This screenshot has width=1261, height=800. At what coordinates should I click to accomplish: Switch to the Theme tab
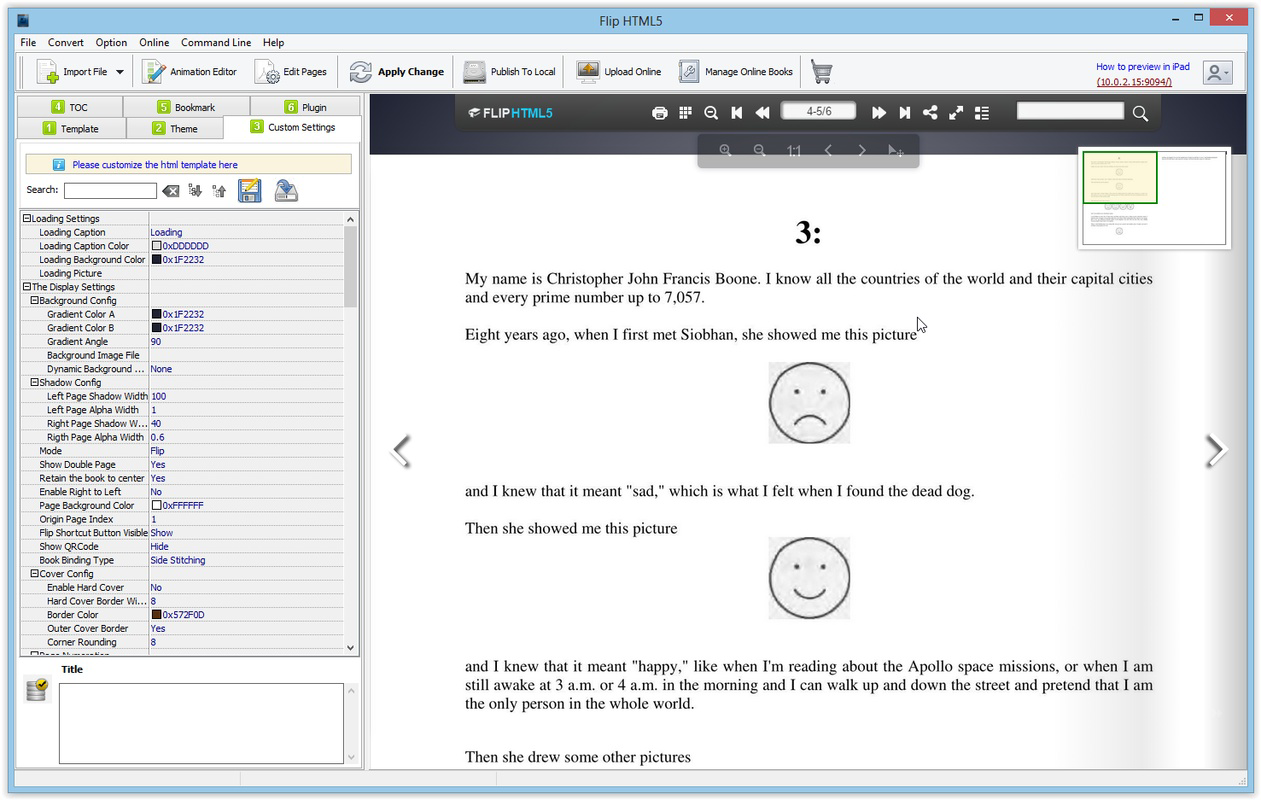(x=175, y=128)
